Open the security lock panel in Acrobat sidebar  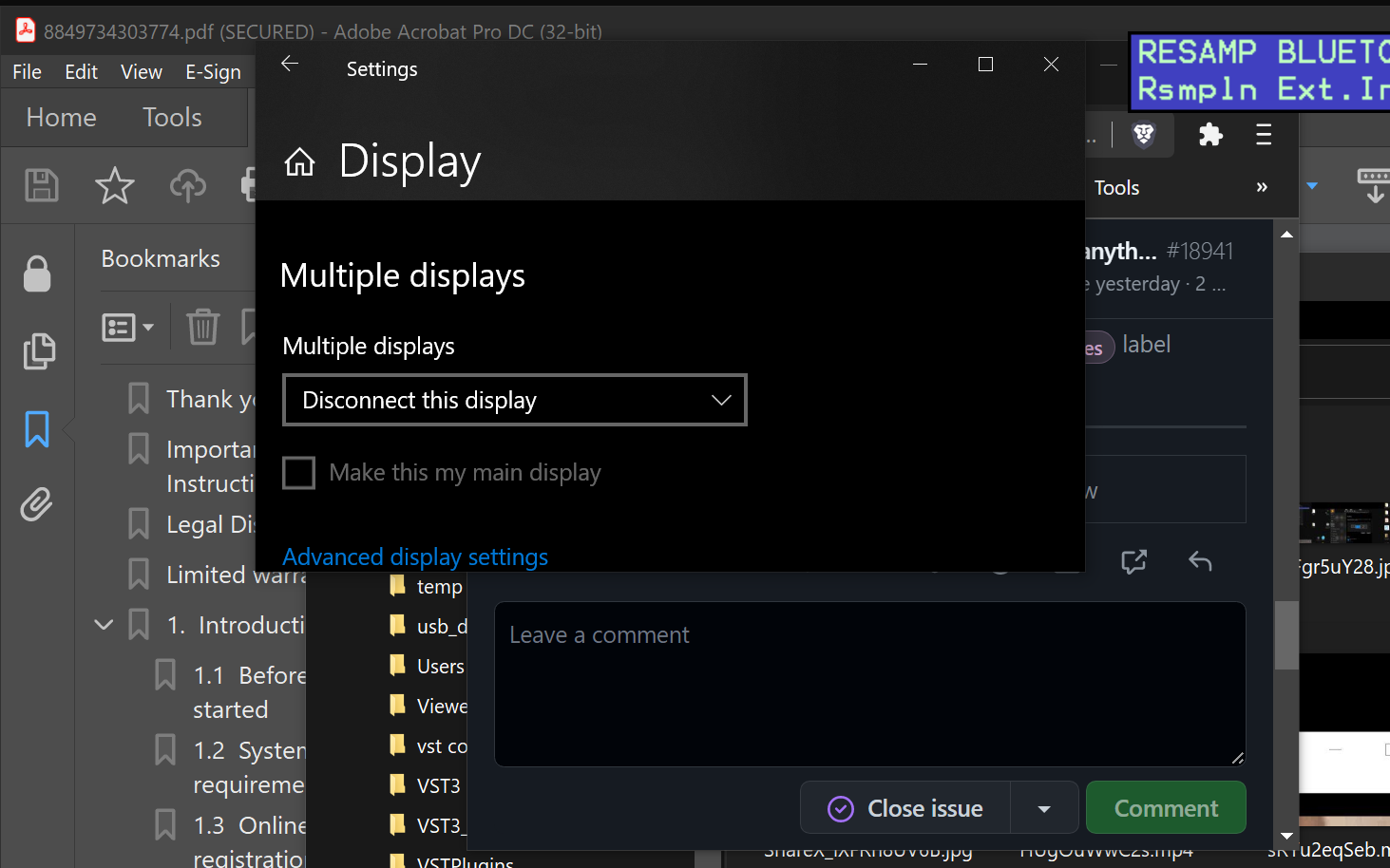(x=36, y=274)
